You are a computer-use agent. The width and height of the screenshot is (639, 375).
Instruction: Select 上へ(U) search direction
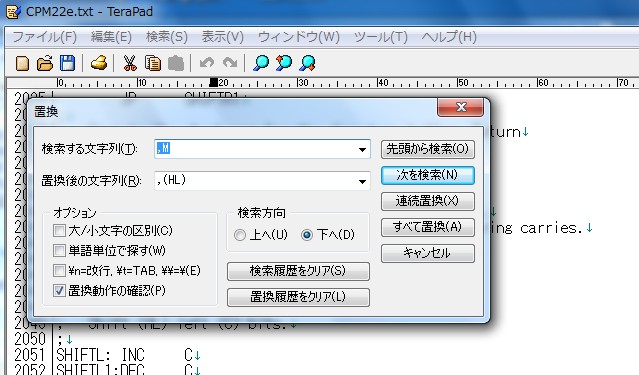pyautogui.click(x=240, y=235)
